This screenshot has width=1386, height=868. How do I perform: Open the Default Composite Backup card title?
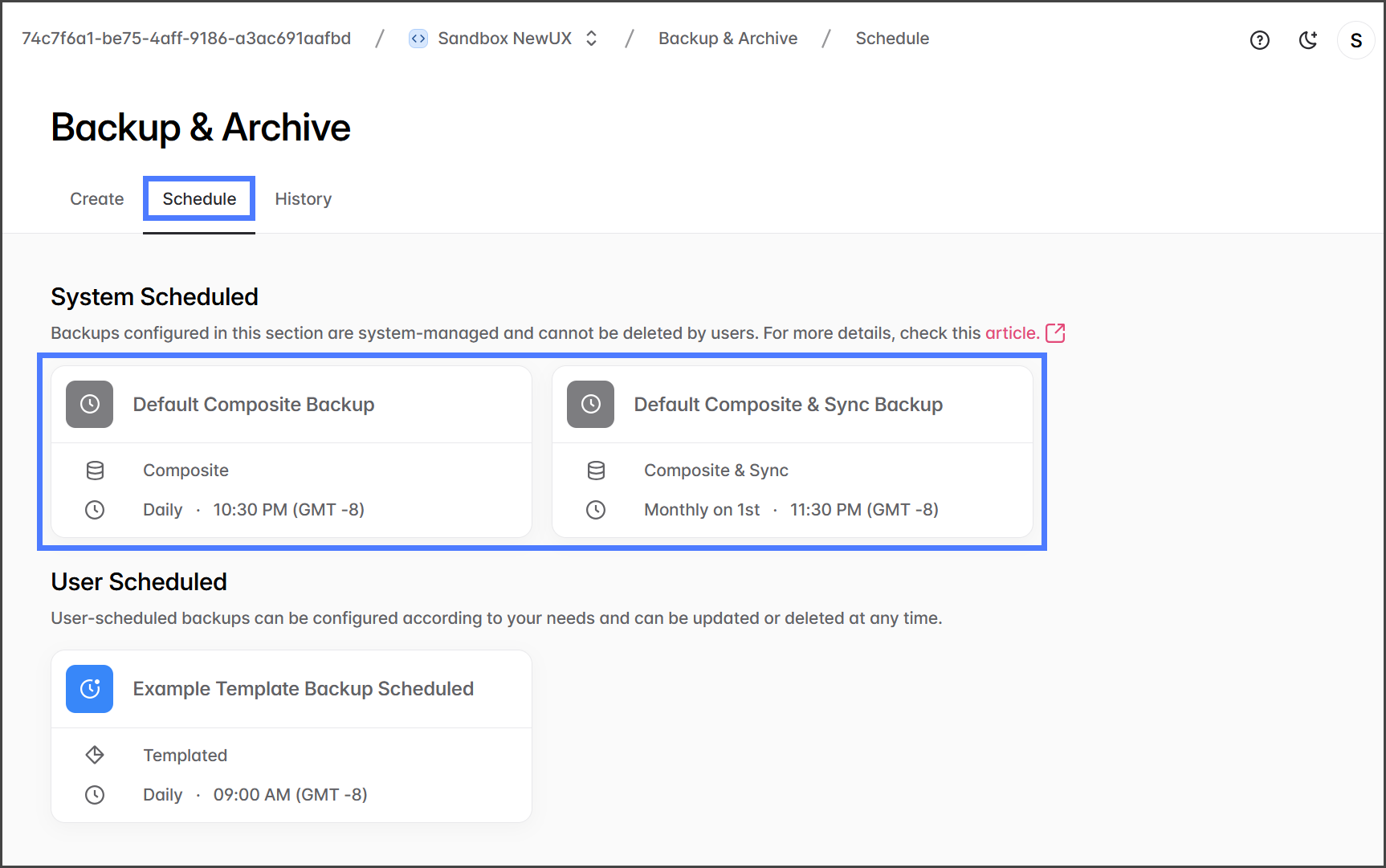click(254, 405)
